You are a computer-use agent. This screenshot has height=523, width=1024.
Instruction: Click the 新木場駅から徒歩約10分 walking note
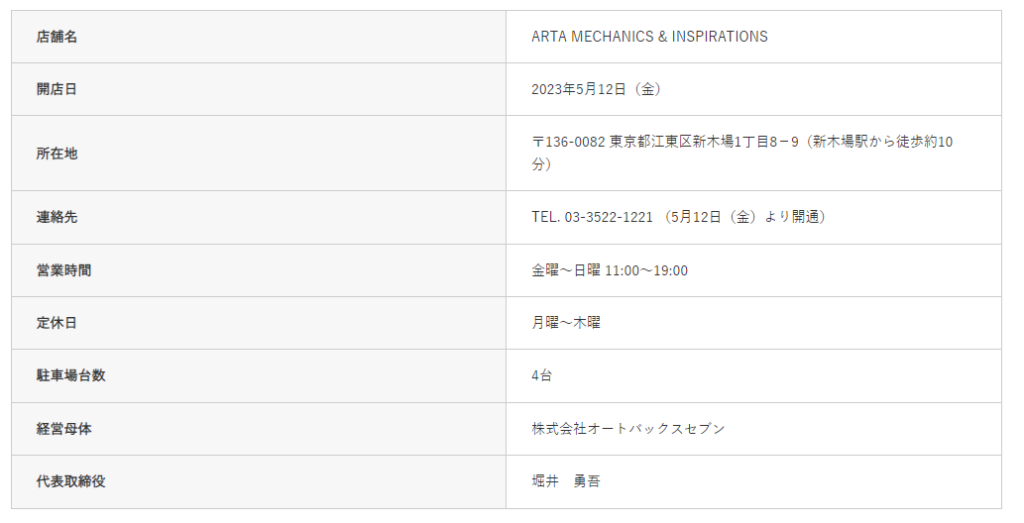880,142
